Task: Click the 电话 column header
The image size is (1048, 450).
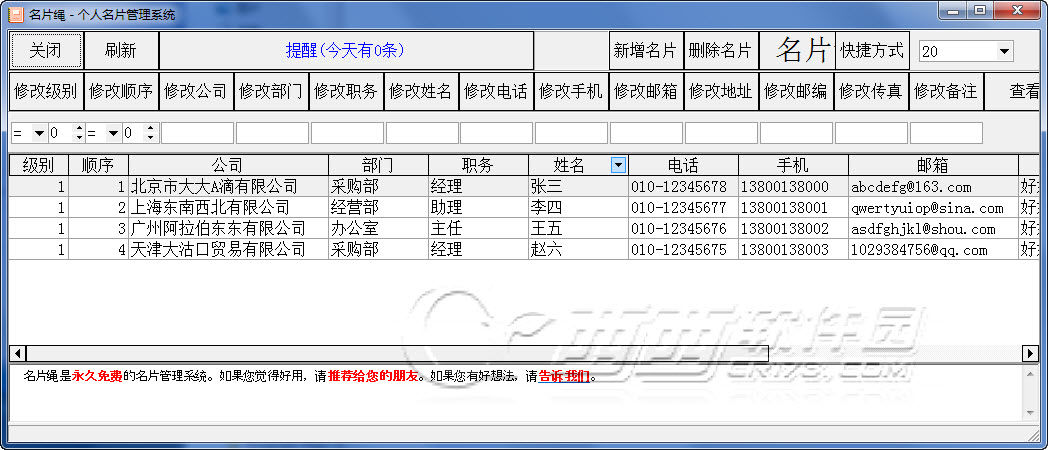Action: [683, 165]
